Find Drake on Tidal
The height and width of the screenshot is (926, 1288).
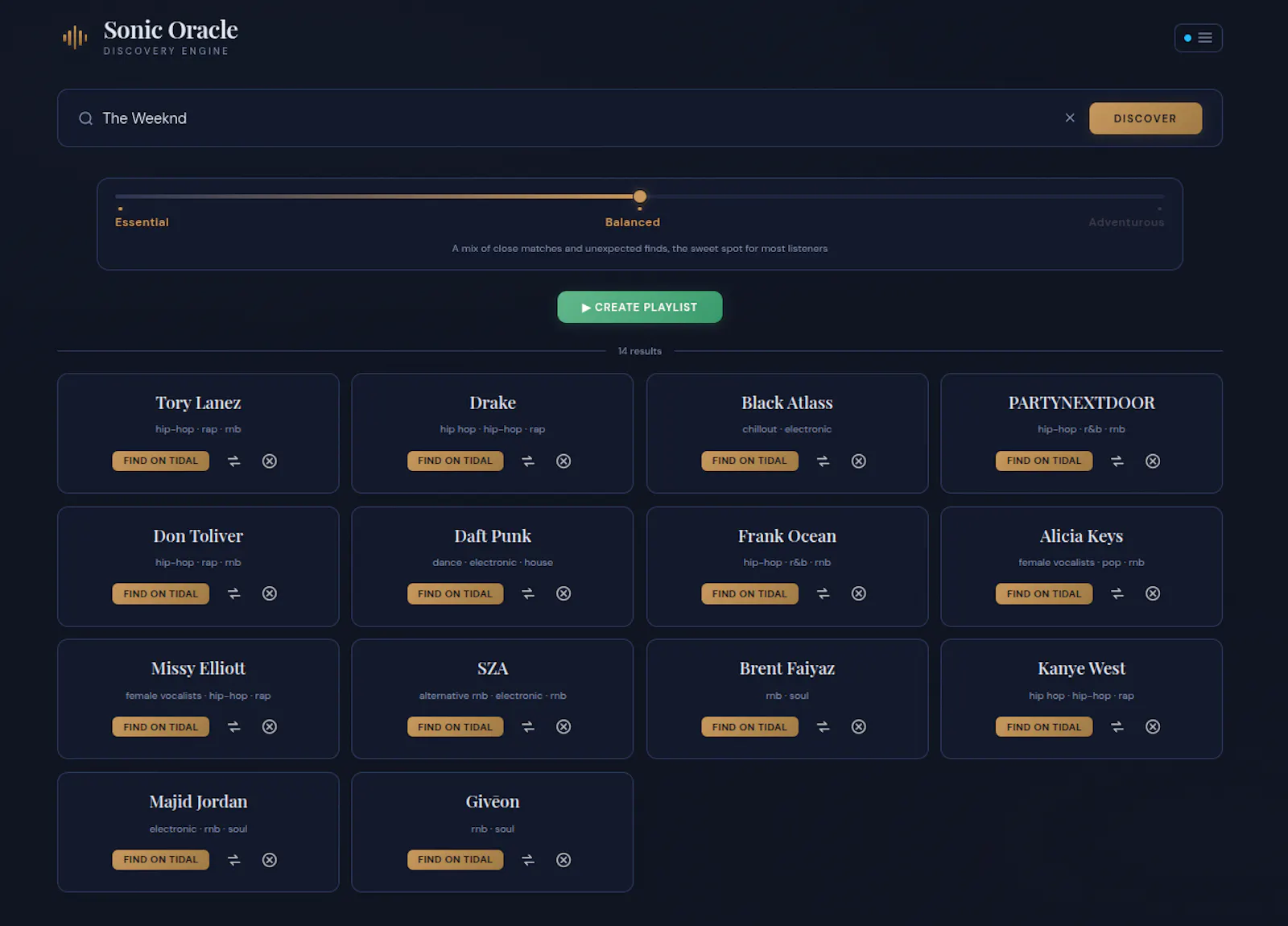coord(455,461)
